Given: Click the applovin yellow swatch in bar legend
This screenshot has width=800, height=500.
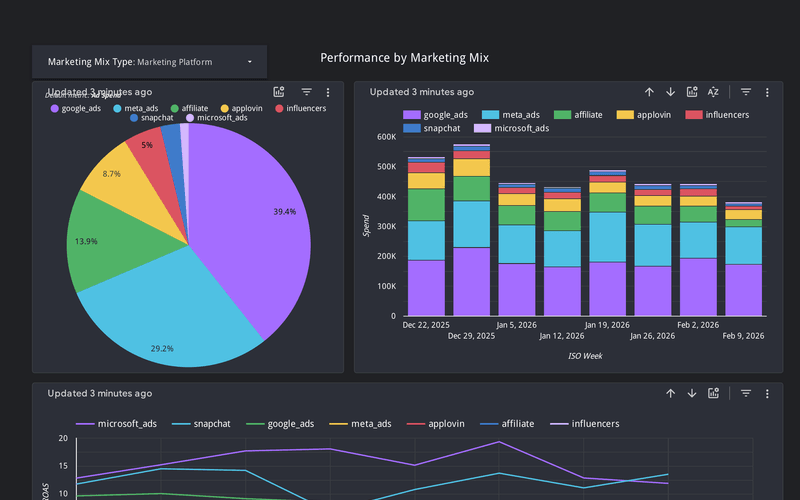Looking at the screenshot, I should point(625,115).
